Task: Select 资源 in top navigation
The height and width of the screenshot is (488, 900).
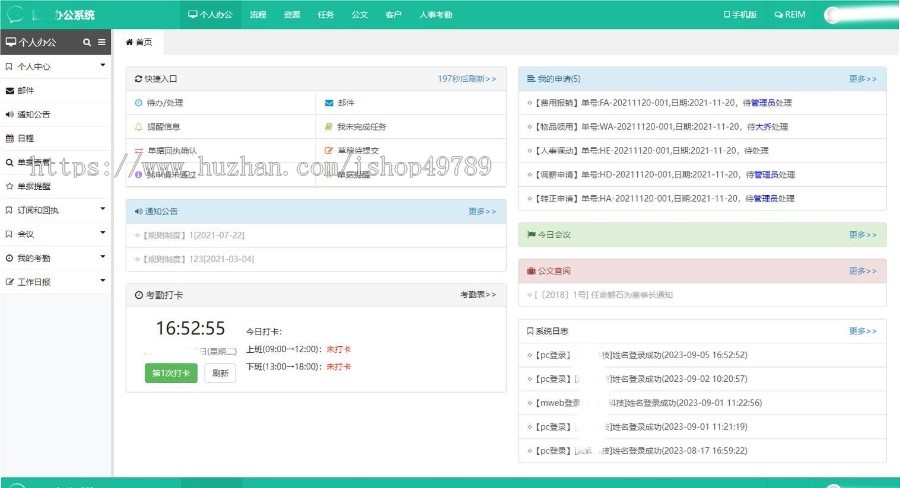Action: 292,14
